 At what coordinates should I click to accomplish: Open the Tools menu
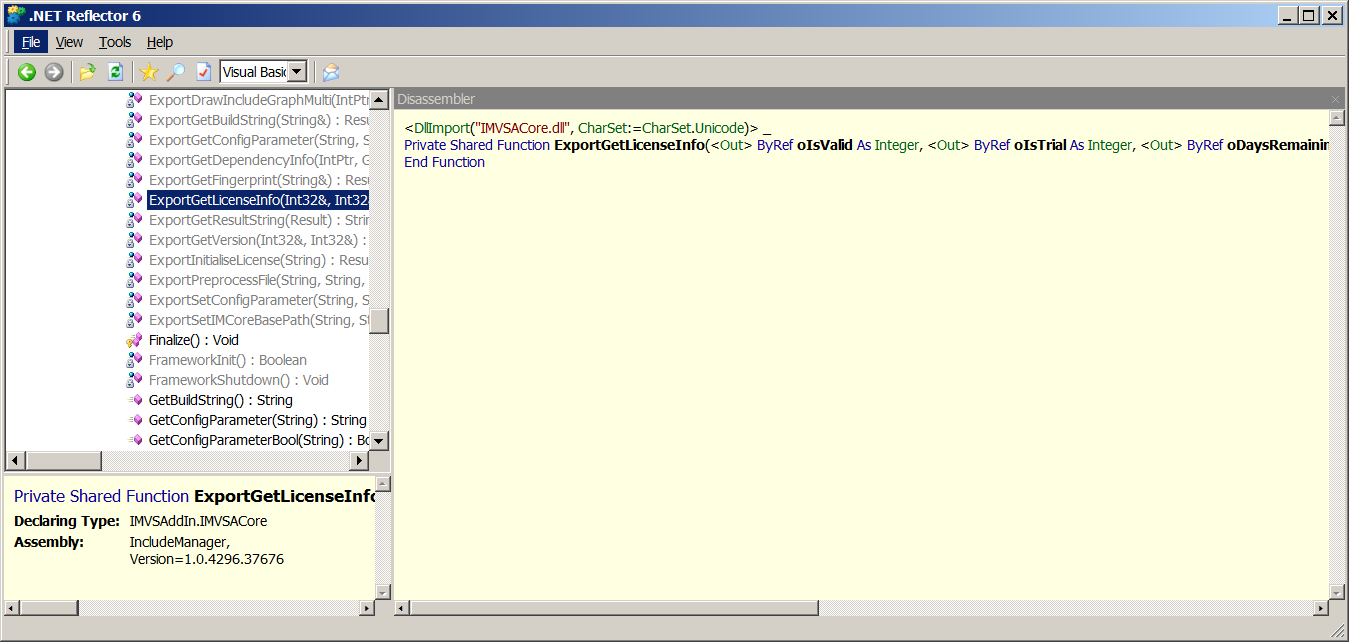coord(115,42)
